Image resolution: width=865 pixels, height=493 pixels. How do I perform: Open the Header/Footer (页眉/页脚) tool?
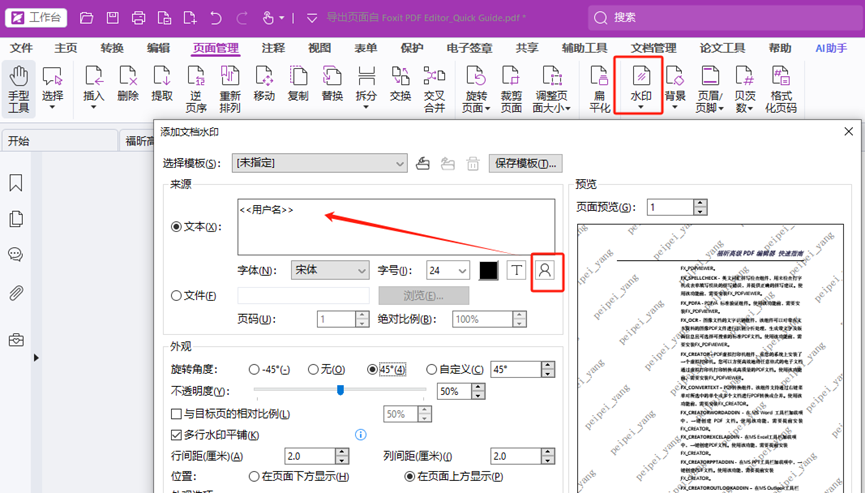click(709, 88)
